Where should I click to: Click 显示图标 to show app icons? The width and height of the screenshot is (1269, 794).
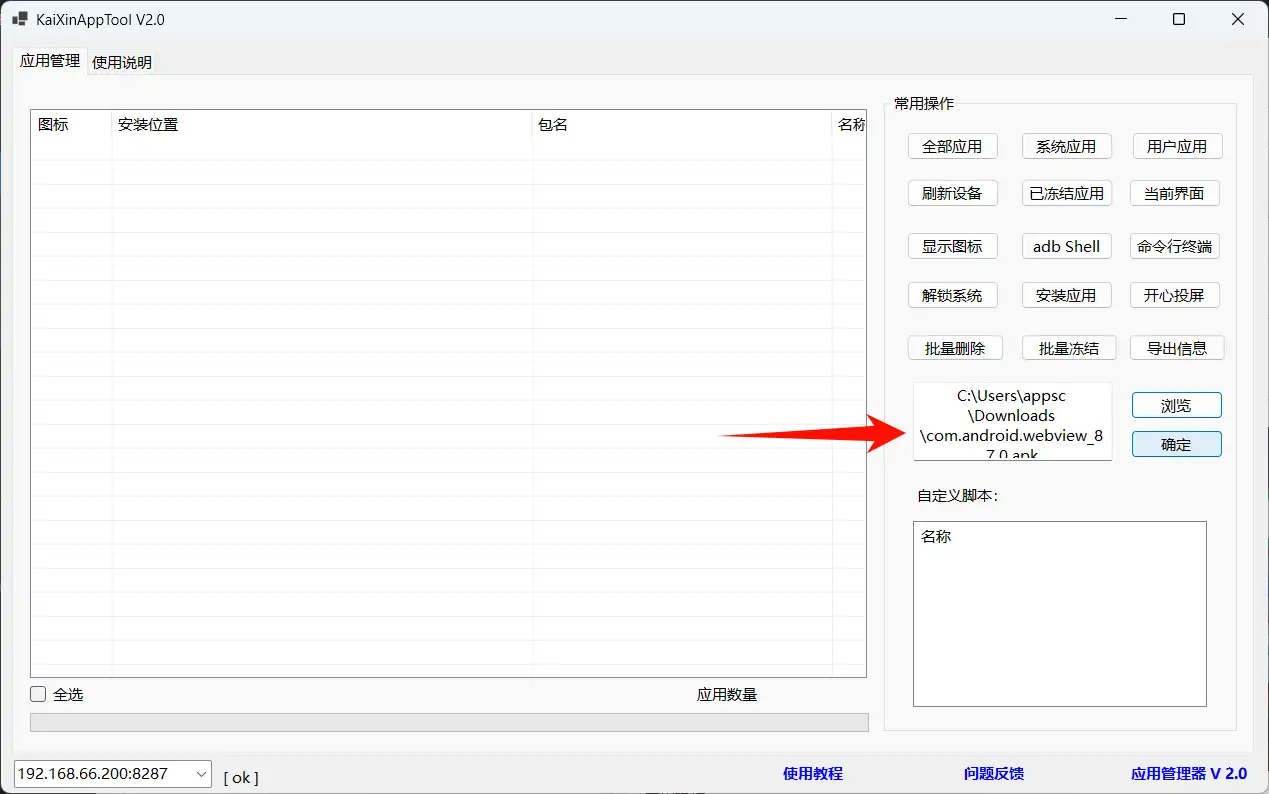pos(952,246)
